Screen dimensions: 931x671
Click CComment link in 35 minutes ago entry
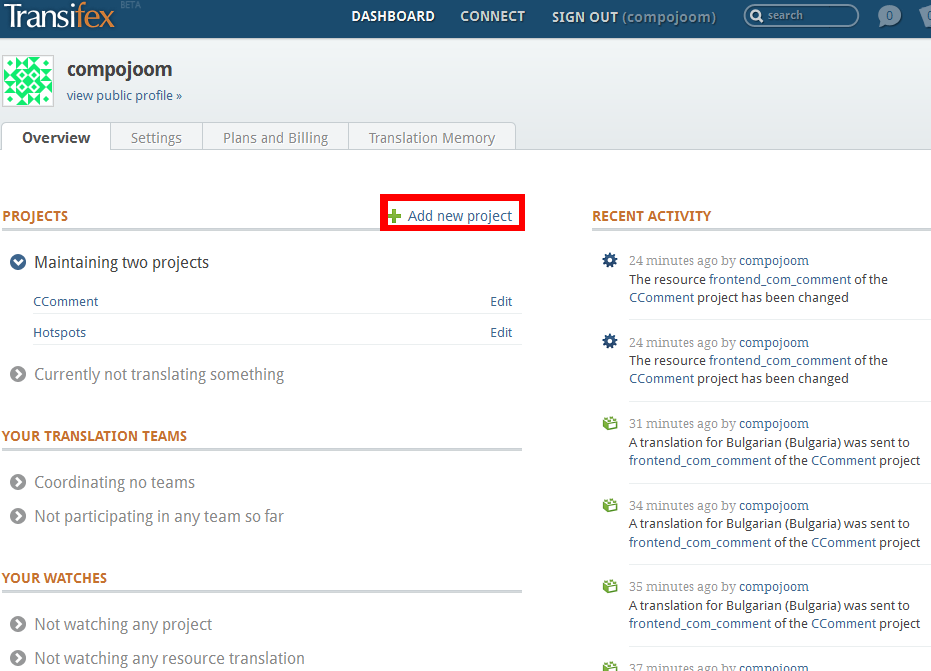tap(844, 623)
